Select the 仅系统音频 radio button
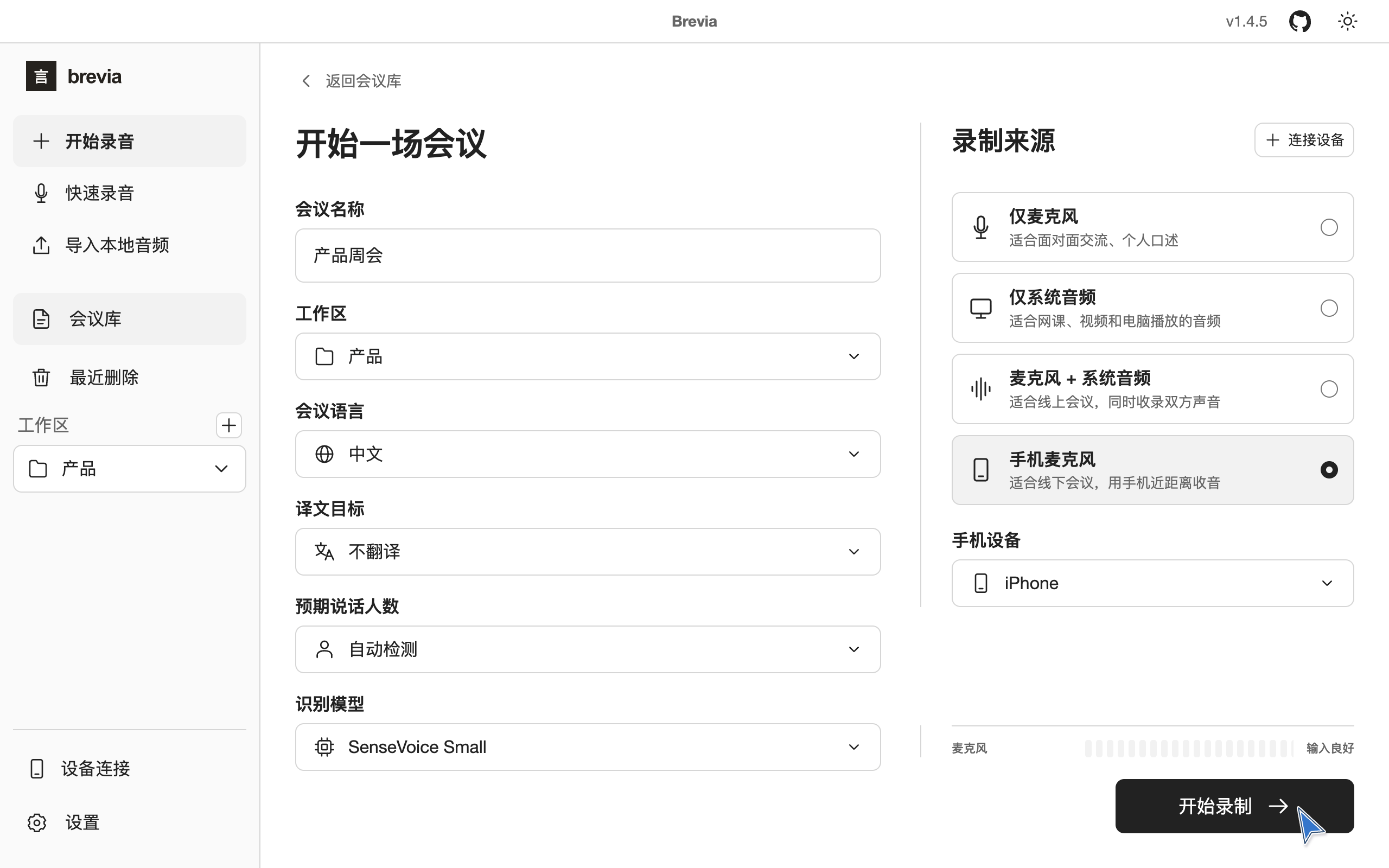The width and height of the screenshot is (1389, 868). click(x=1329, y=308)
